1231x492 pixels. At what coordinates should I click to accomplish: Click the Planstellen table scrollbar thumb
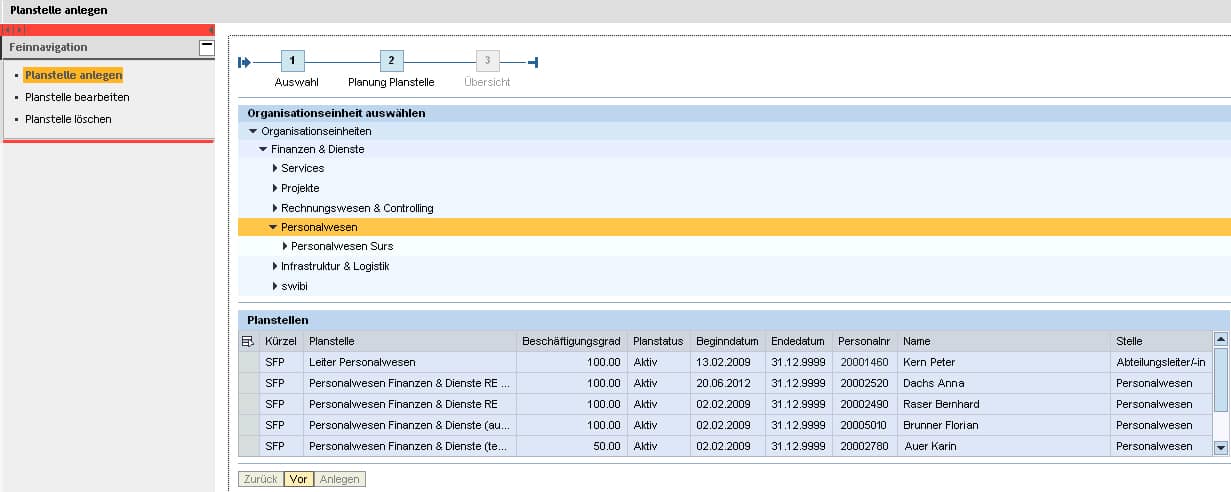(x=1221, y=380)
